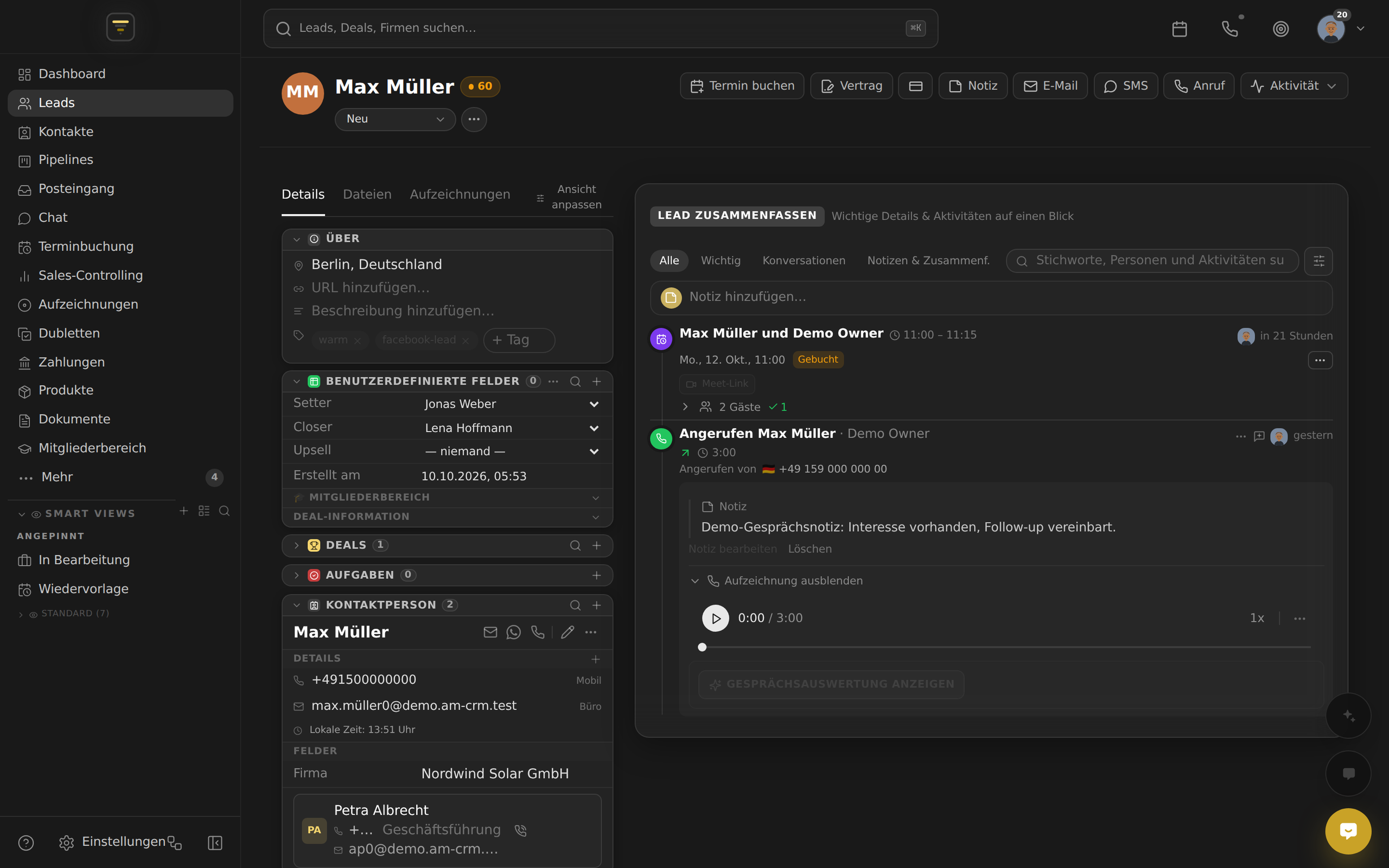Click the Notiz hinzufügen field
This screenshot has width=1389, height=868.
point(991,297)
